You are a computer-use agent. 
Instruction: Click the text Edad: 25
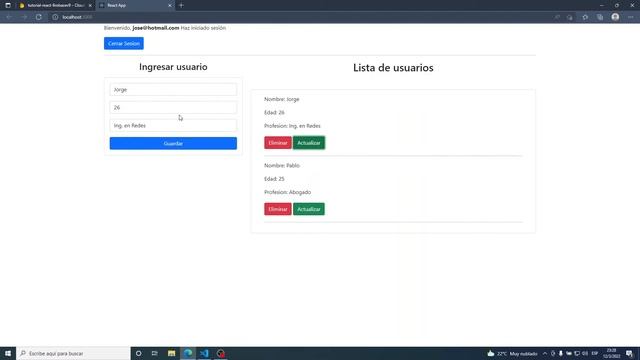click(x=274, y=179)
